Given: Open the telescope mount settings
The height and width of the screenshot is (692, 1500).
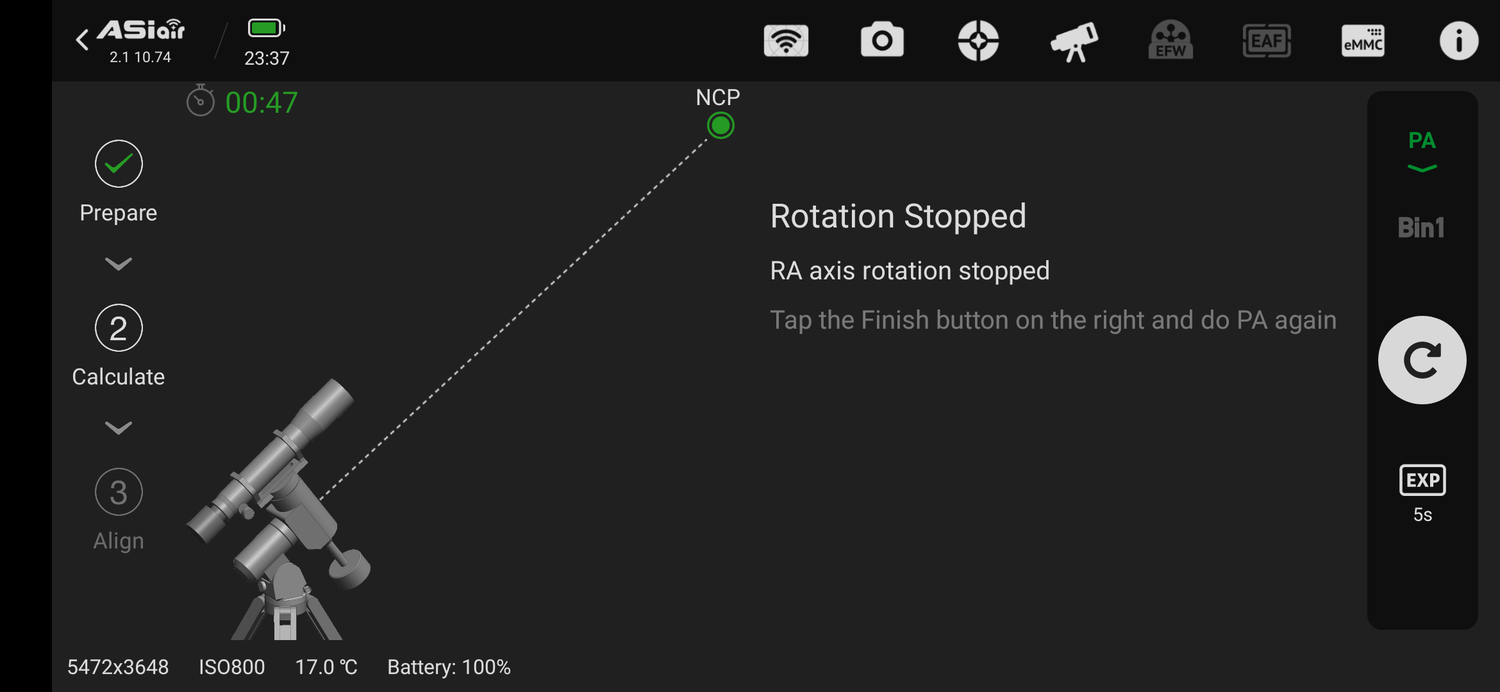Looking at the screenshot, I should tap(1074, 40).
